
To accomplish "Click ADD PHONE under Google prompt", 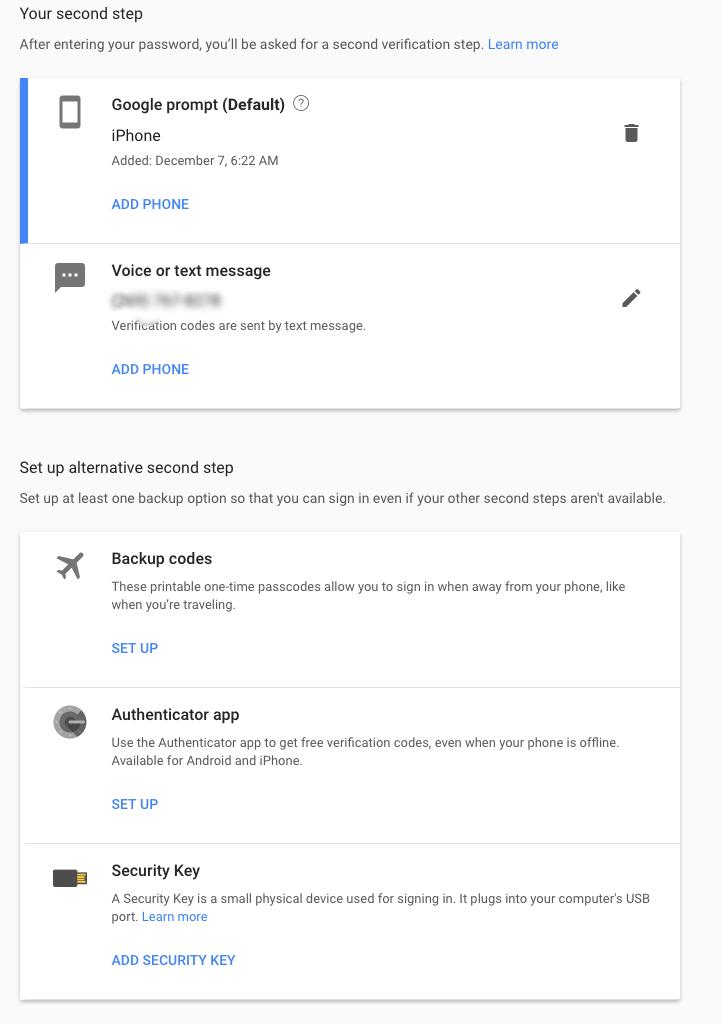I will tap(150, 204).
